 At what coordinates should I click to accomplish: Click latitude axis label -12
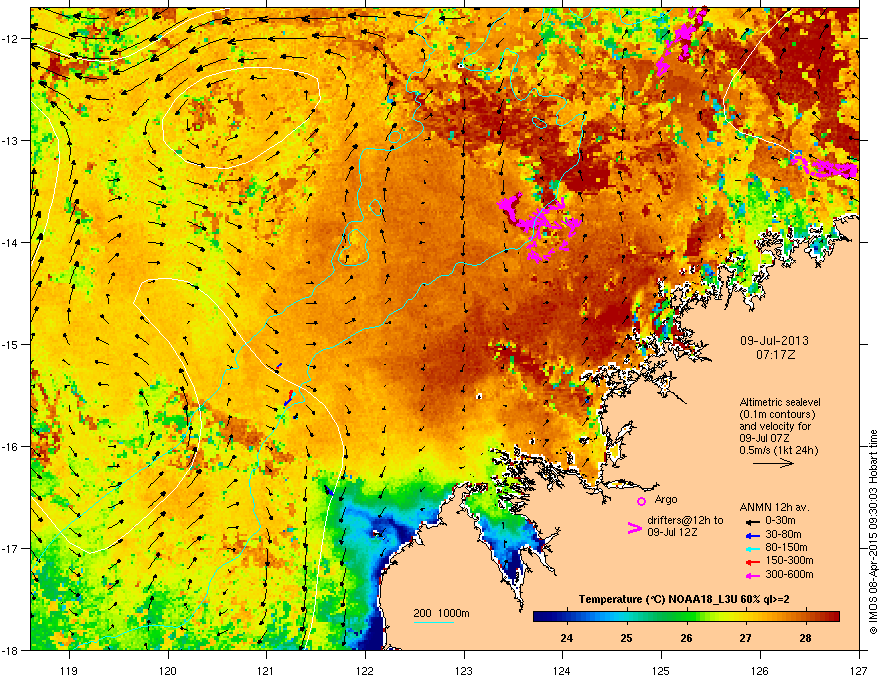coord(11,39)
